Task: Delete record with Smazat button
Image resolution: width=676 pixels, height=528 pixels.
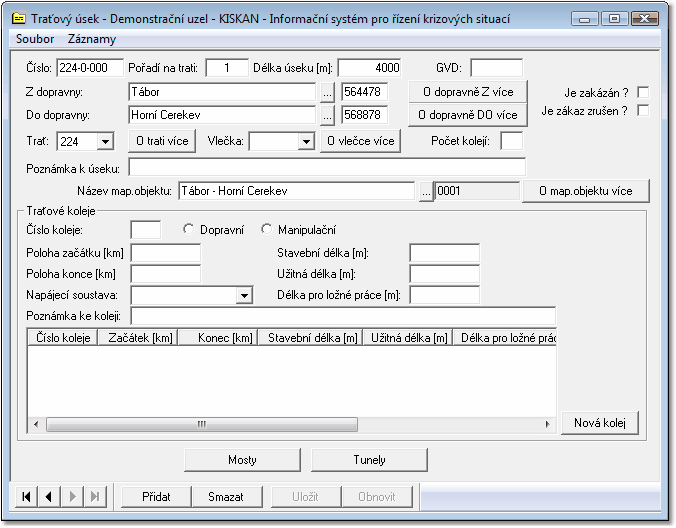Action: coord(226,497)
